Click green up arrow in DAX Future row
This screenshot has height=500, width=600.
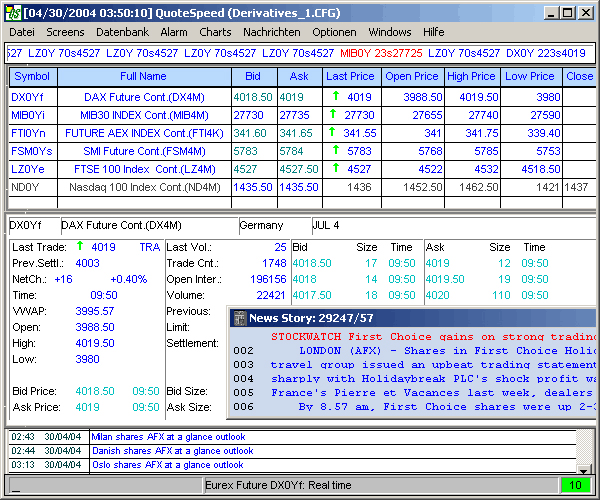coord(336,97)
